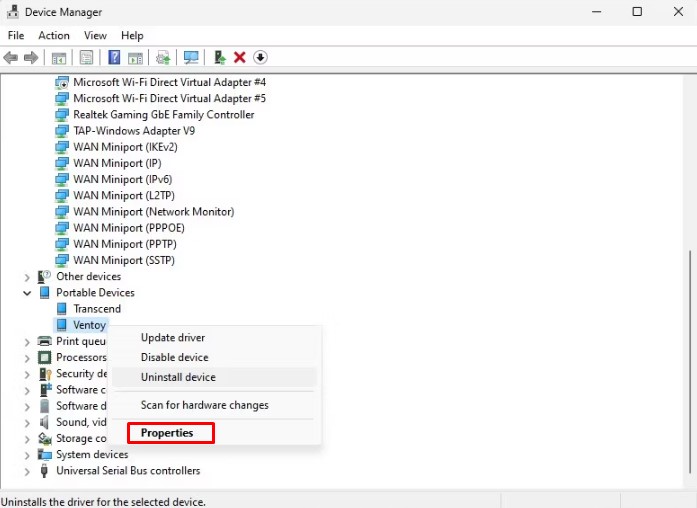Maximize the Device Manager window
697x508 pixels.
tap(637, 12)
